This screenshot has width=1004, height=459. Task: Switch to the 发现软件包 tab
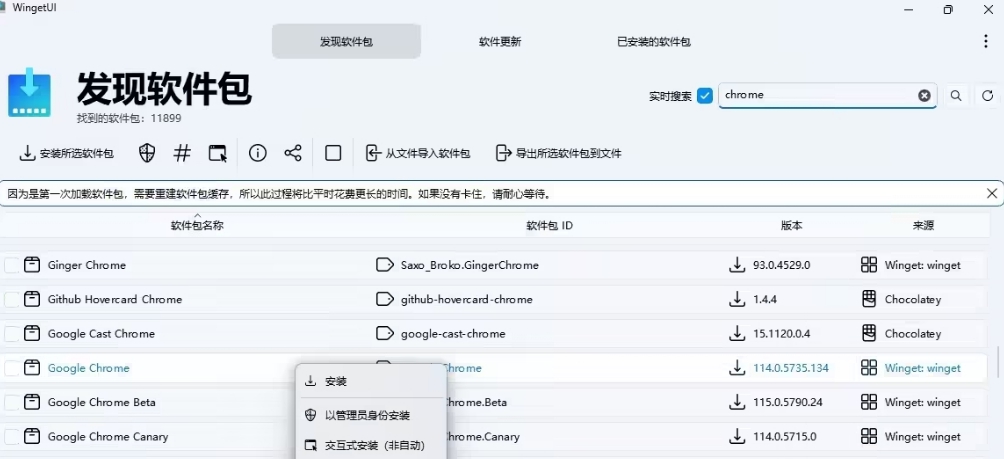(346, 42)
